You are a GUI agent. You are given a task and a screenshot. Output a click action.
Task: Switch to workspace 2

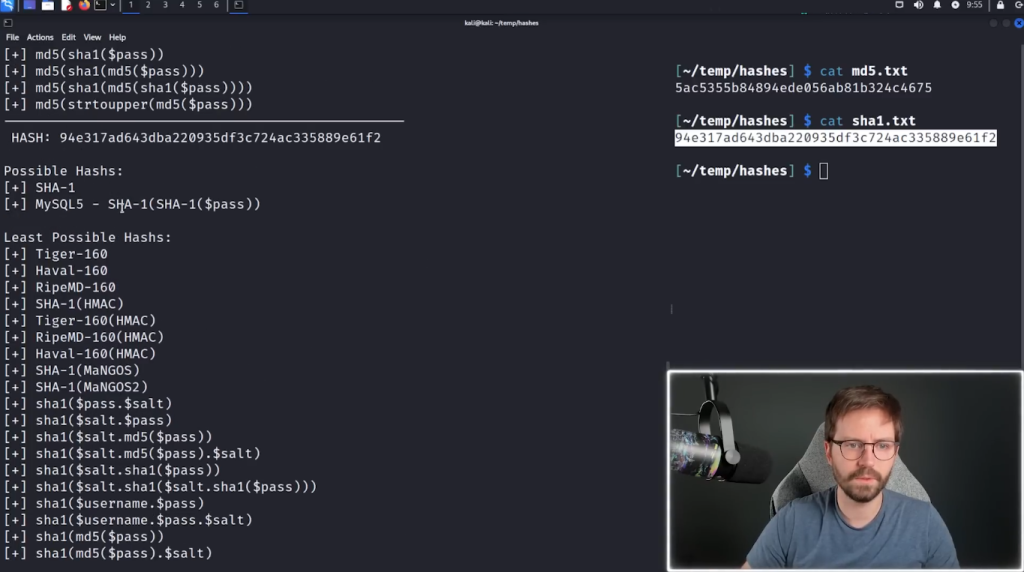(148, 5)
